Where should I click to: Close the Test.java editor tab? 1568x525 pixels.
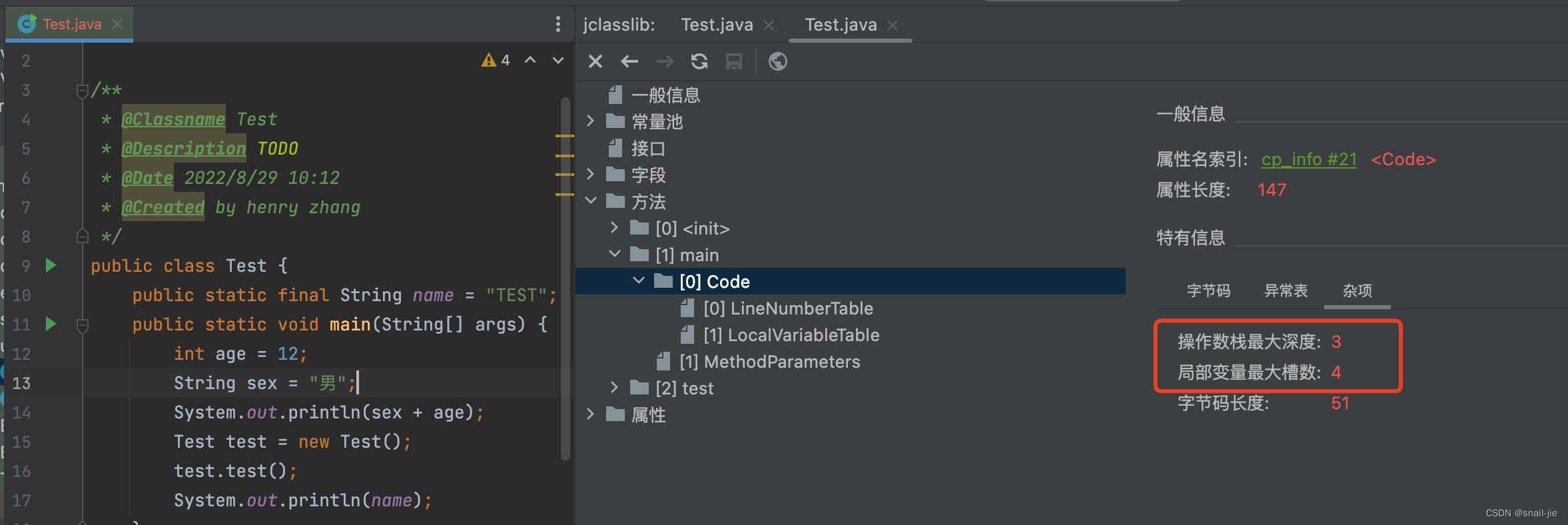click(117, 24)
